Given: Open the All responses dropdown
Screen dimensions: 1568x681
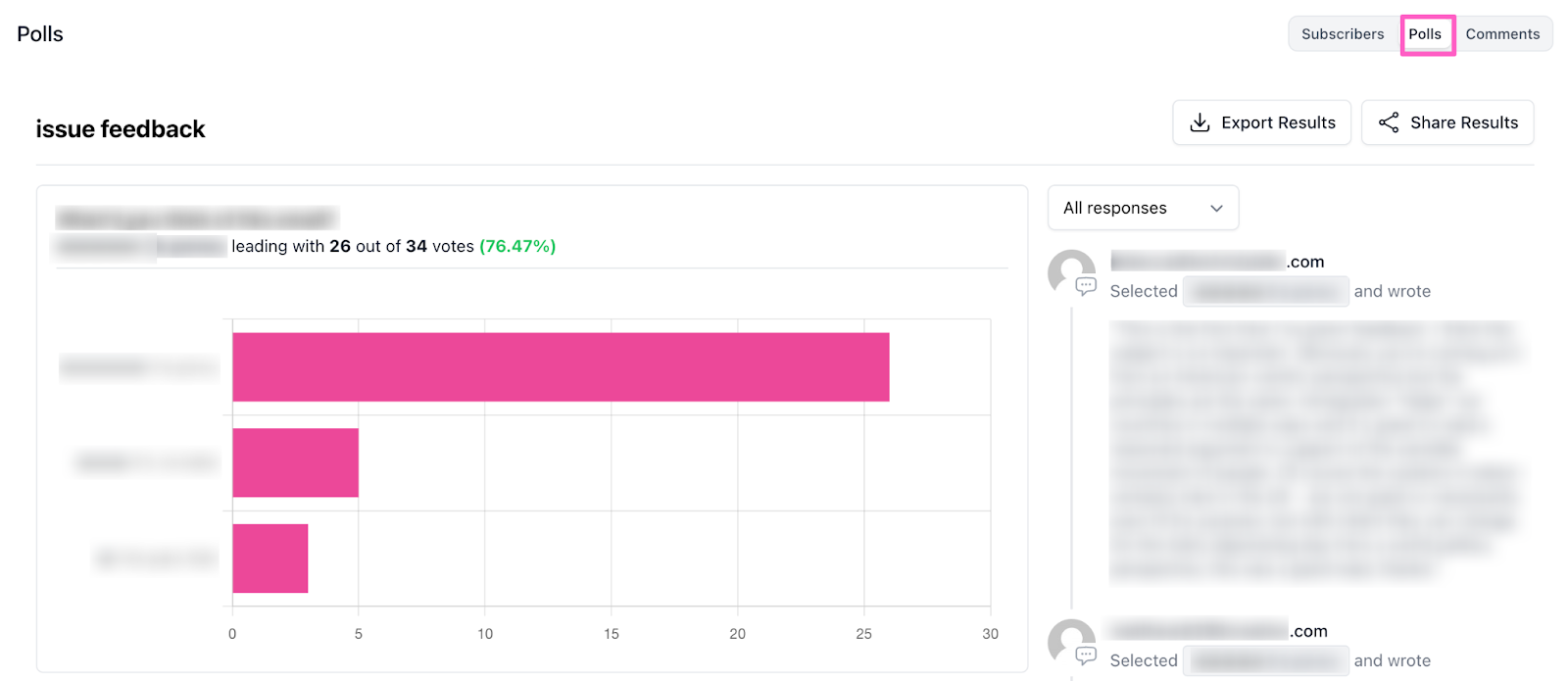Looking at the screenshot, I should 1143,208.
